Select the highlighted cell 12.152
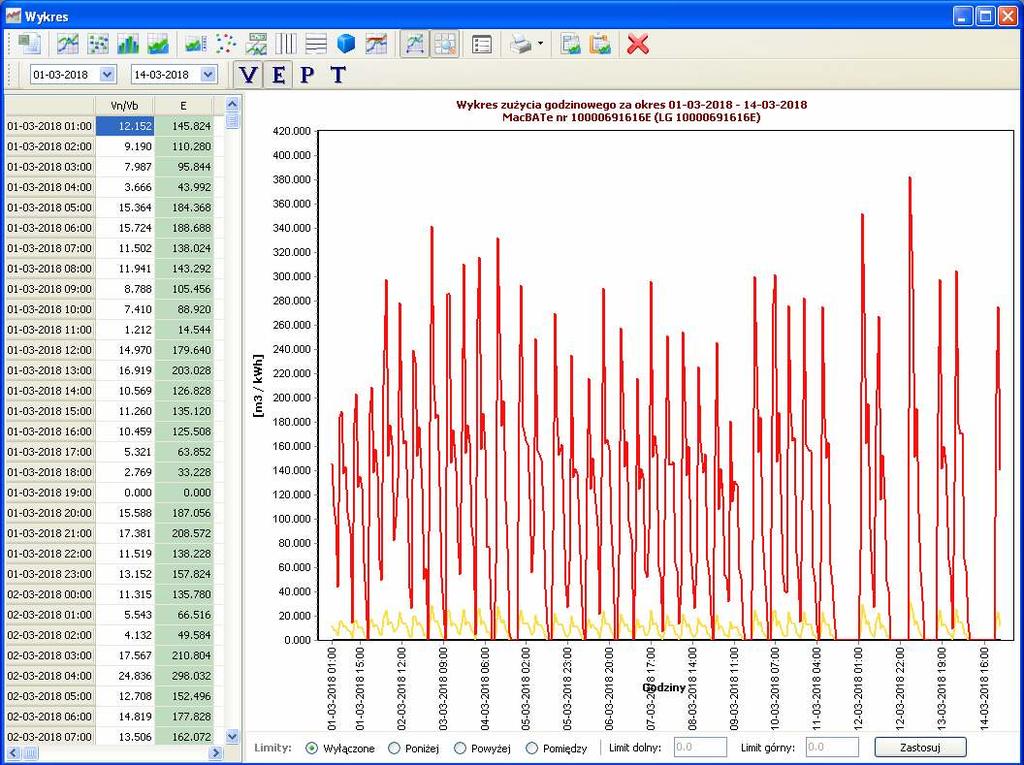Viewport: 1024px width, 765px height. [x=125, y=126]
